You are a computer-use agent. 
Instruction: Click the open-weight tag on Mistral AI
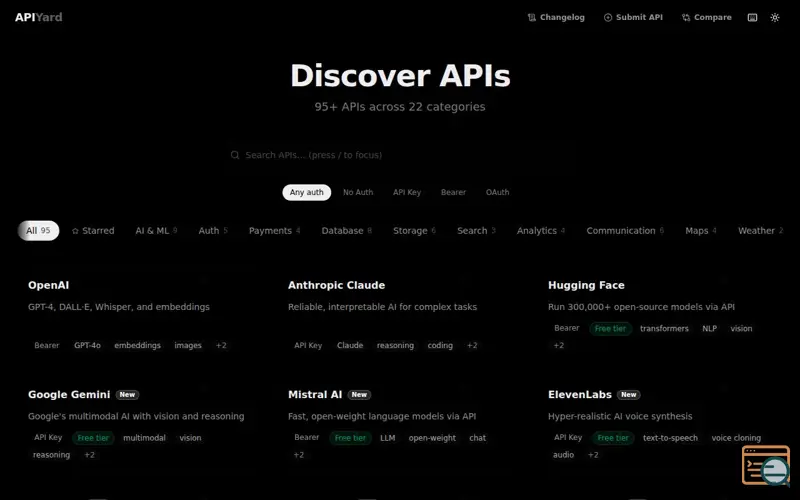click(432, 438)
